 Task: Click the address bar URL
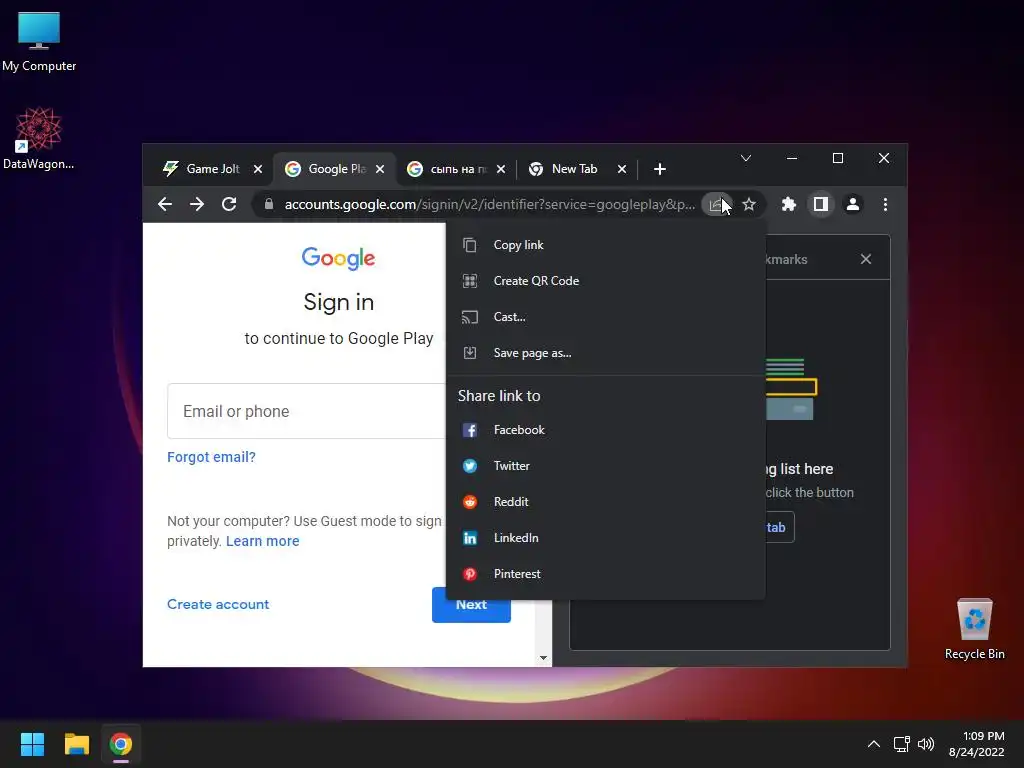(490, 204)
